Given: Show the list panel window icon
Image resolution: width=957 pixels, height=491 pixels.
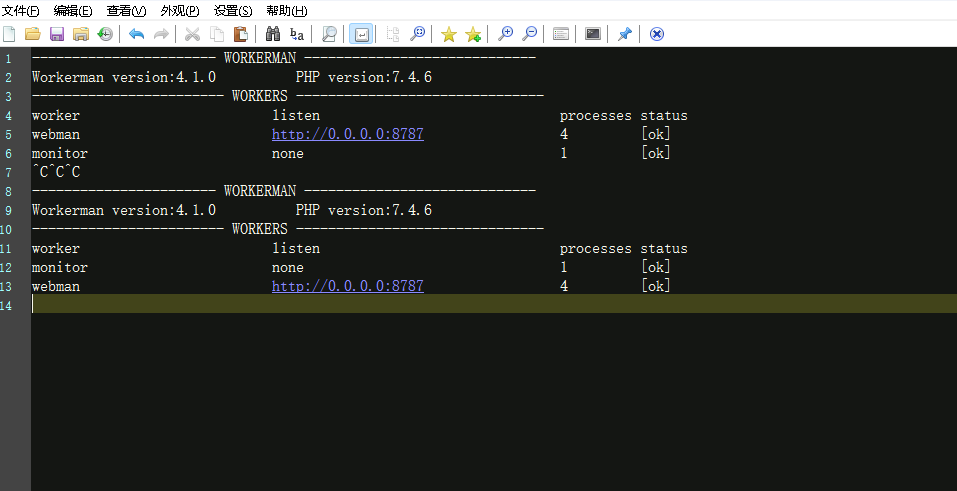Looking at the screenshot, I should coord(561,34).
